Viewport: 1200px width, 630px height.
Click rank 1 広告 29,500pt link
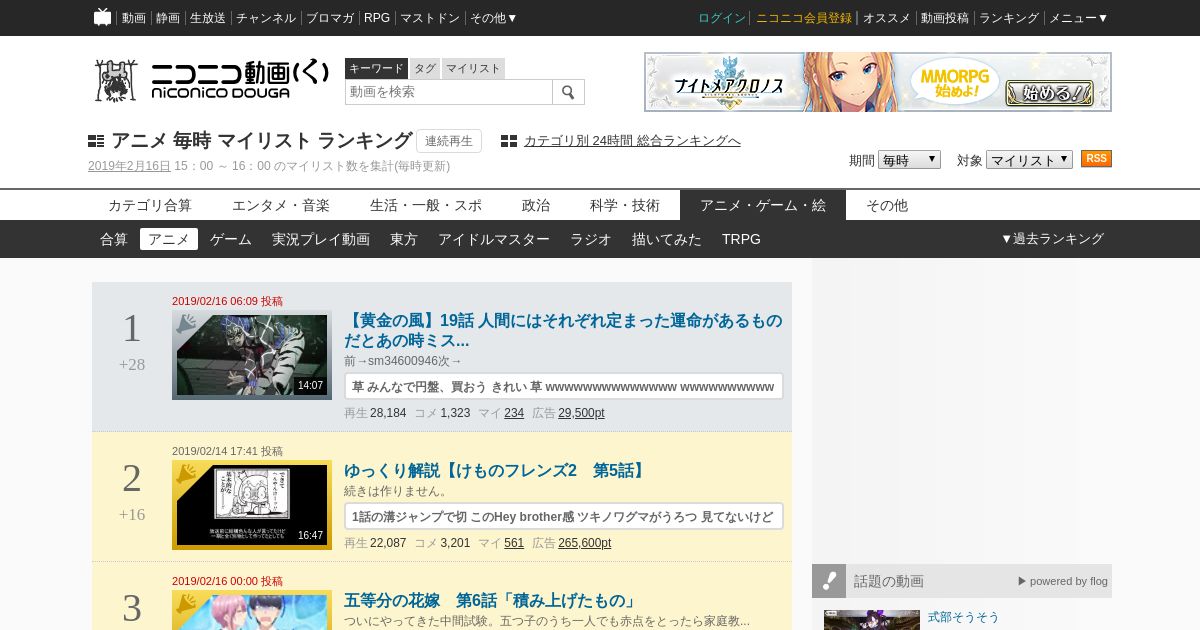[581, 413]
